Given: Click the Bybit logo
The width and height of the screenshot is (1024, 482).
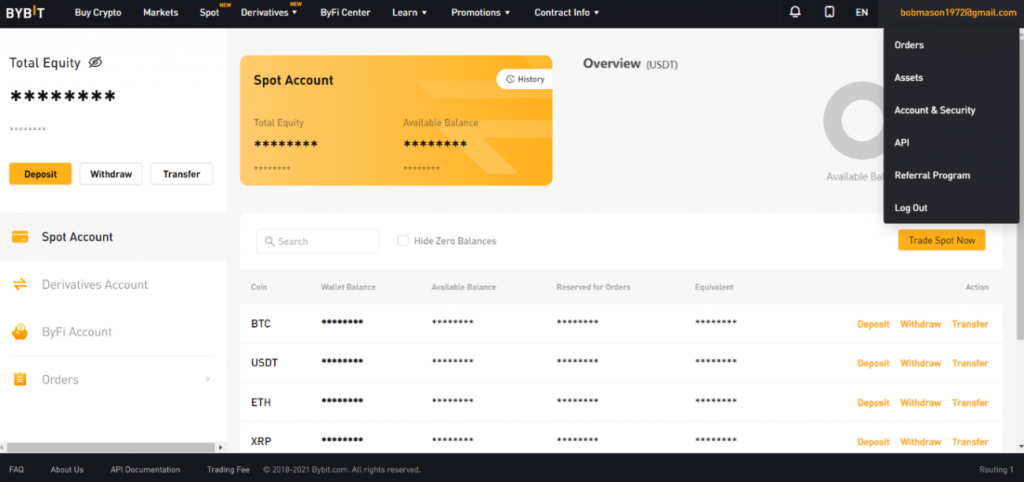Looking at the screenshot, I should tap(25, 12).
